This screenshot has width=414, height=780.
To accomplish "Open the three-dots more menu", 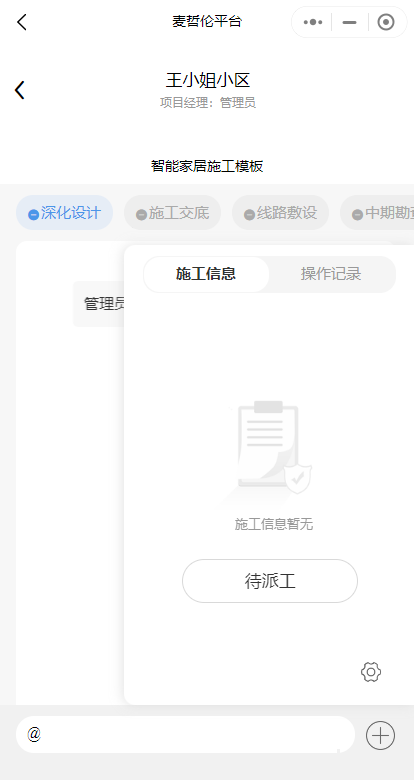I will pos(312,22).
